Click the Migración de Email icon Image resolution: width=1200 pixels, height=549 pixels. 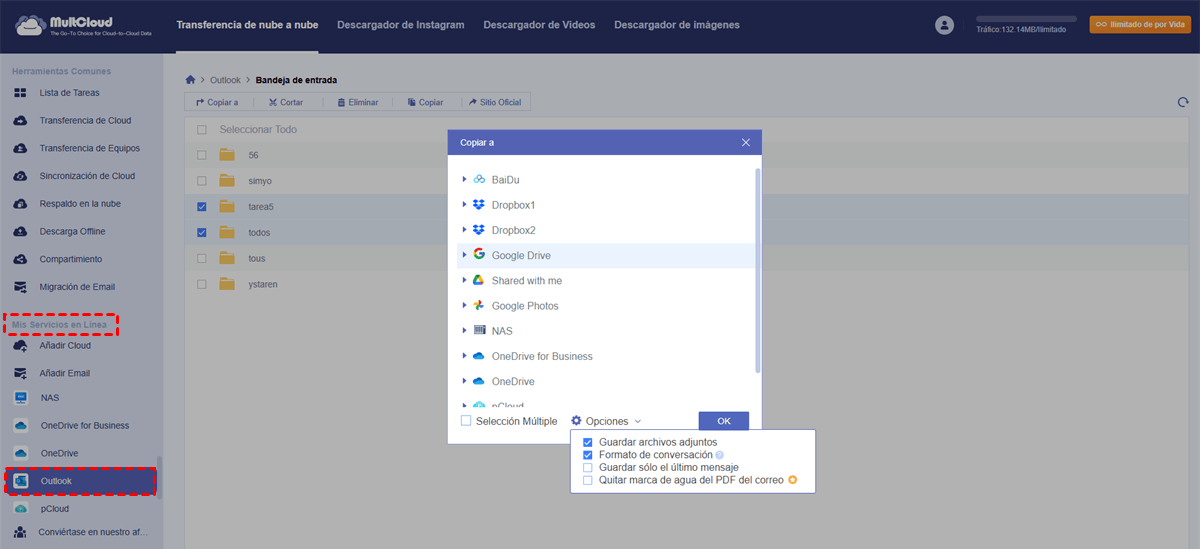point(20,287)
